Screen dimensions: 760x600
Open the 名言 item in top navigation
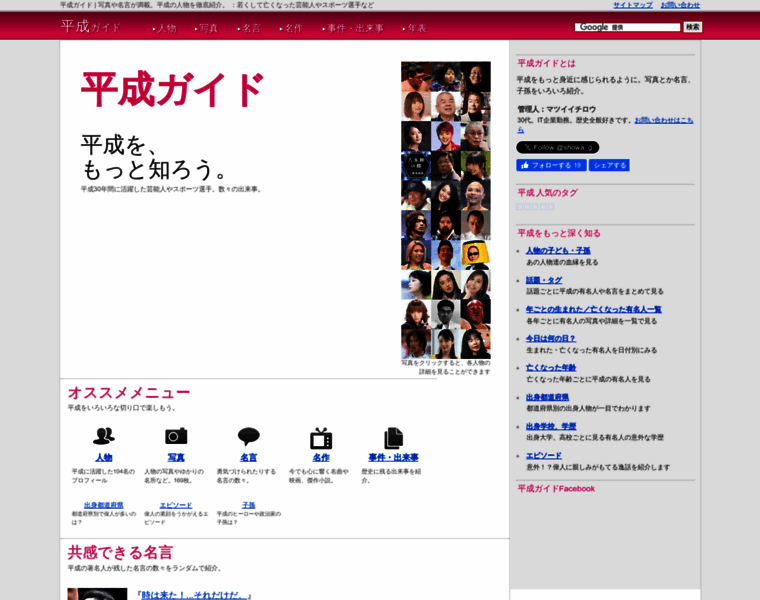tap(250, 28)
